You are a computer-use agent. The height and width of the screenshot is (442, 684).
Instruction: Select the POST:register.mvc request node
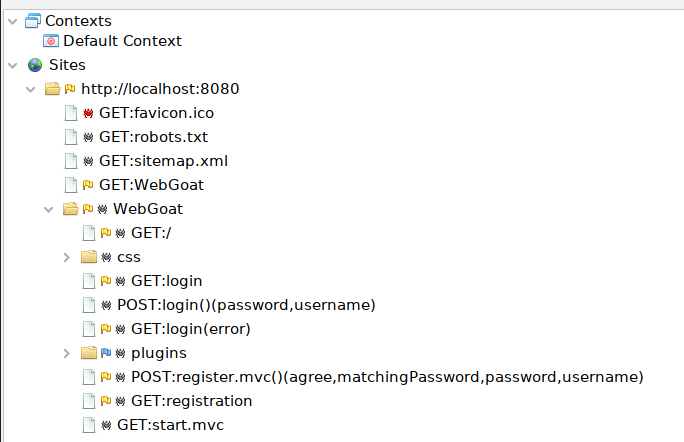tap(387, 377)
